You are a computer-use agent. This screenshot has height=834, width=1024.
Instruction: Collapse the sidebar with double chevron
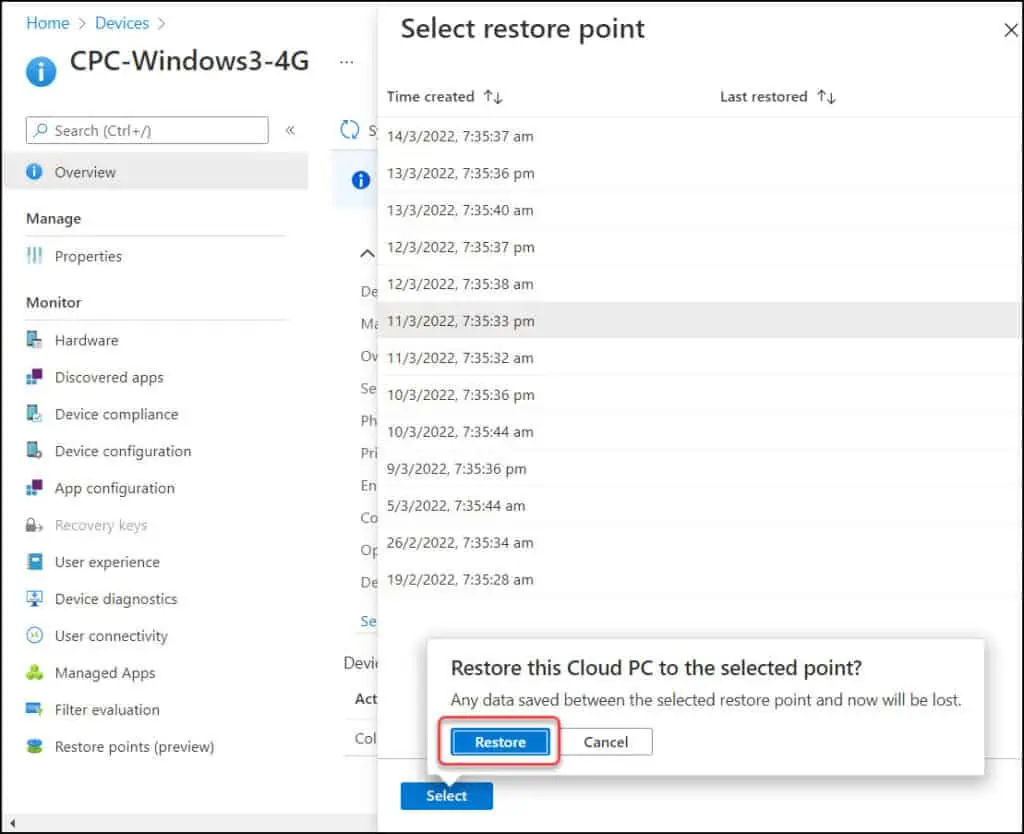click(290, 130)
